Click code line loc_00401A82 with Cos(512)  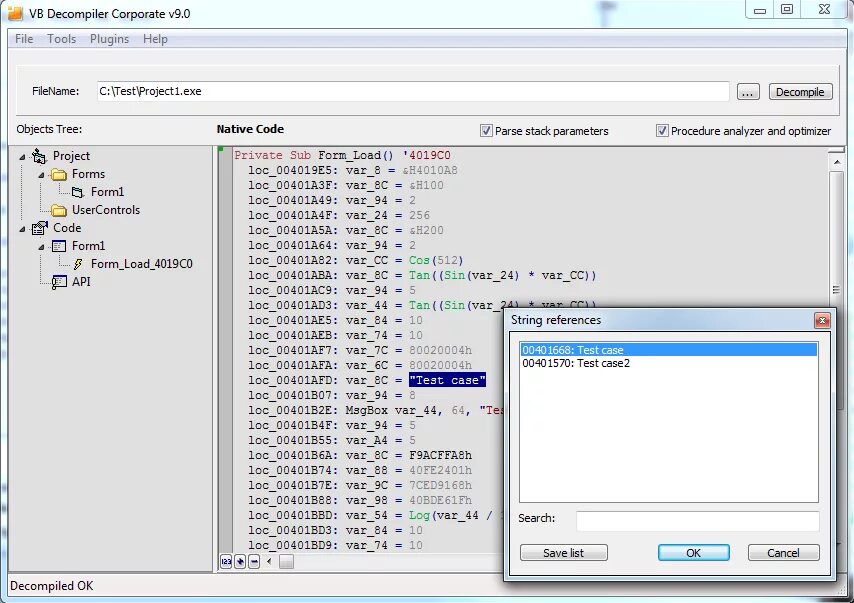[356, 260]
